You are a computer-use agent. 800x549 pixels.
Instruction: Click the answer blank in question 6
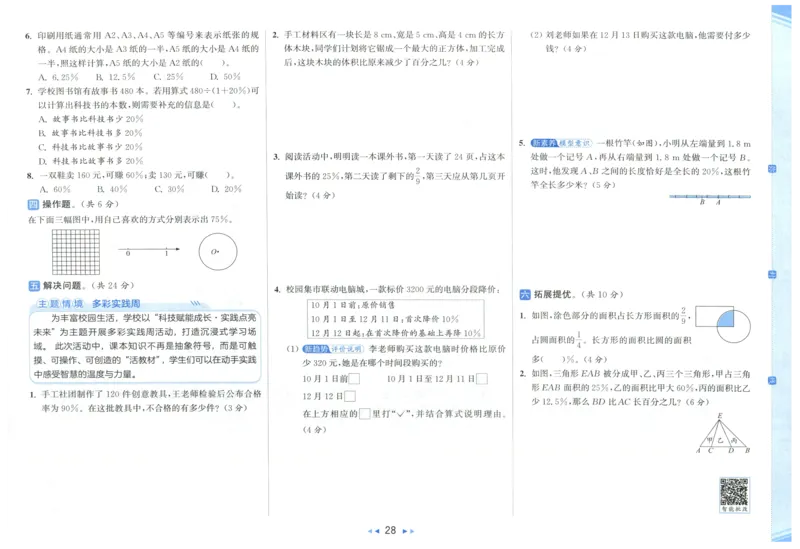(213, 63)
